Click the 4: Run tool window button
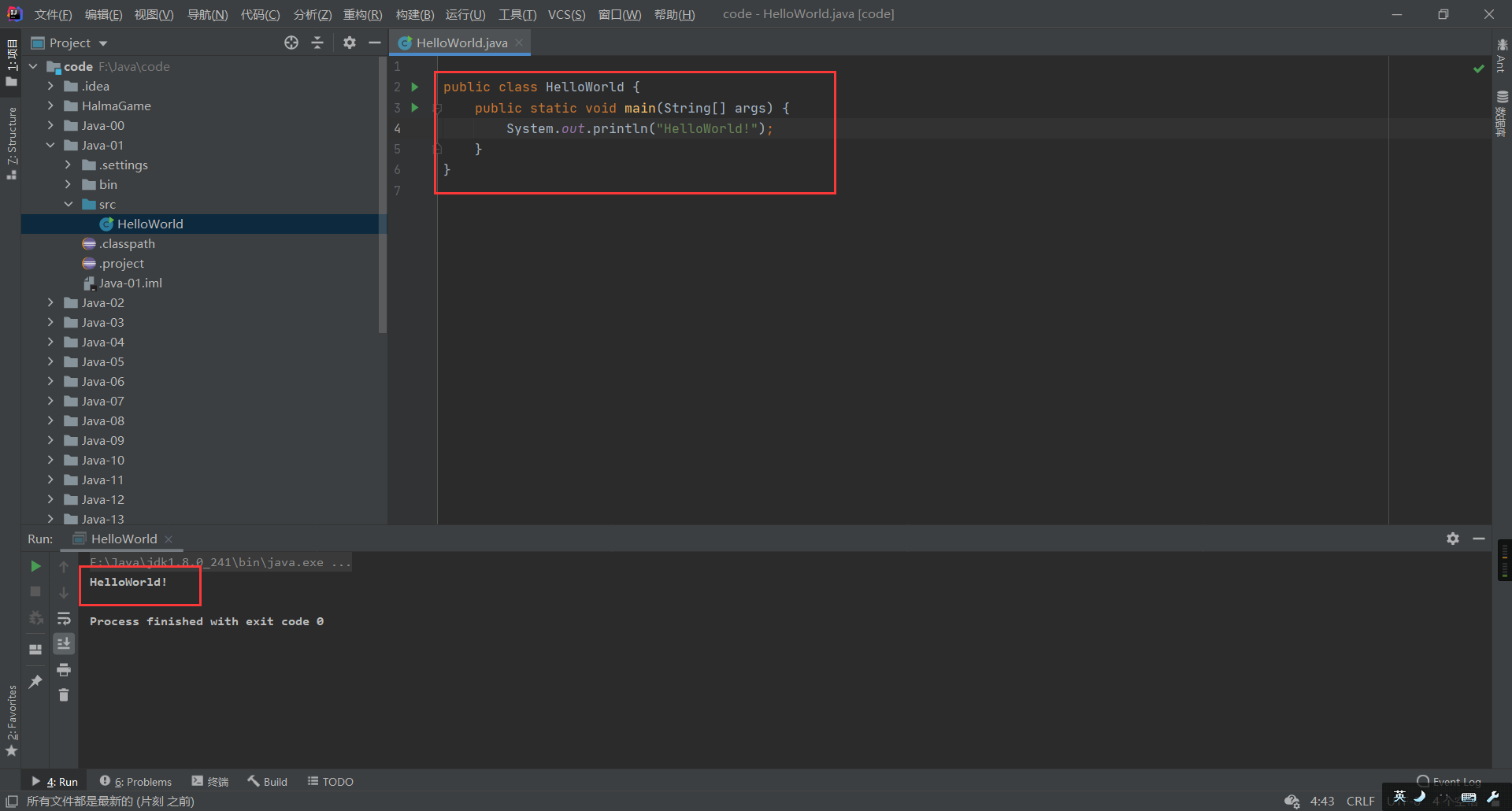 54,781
